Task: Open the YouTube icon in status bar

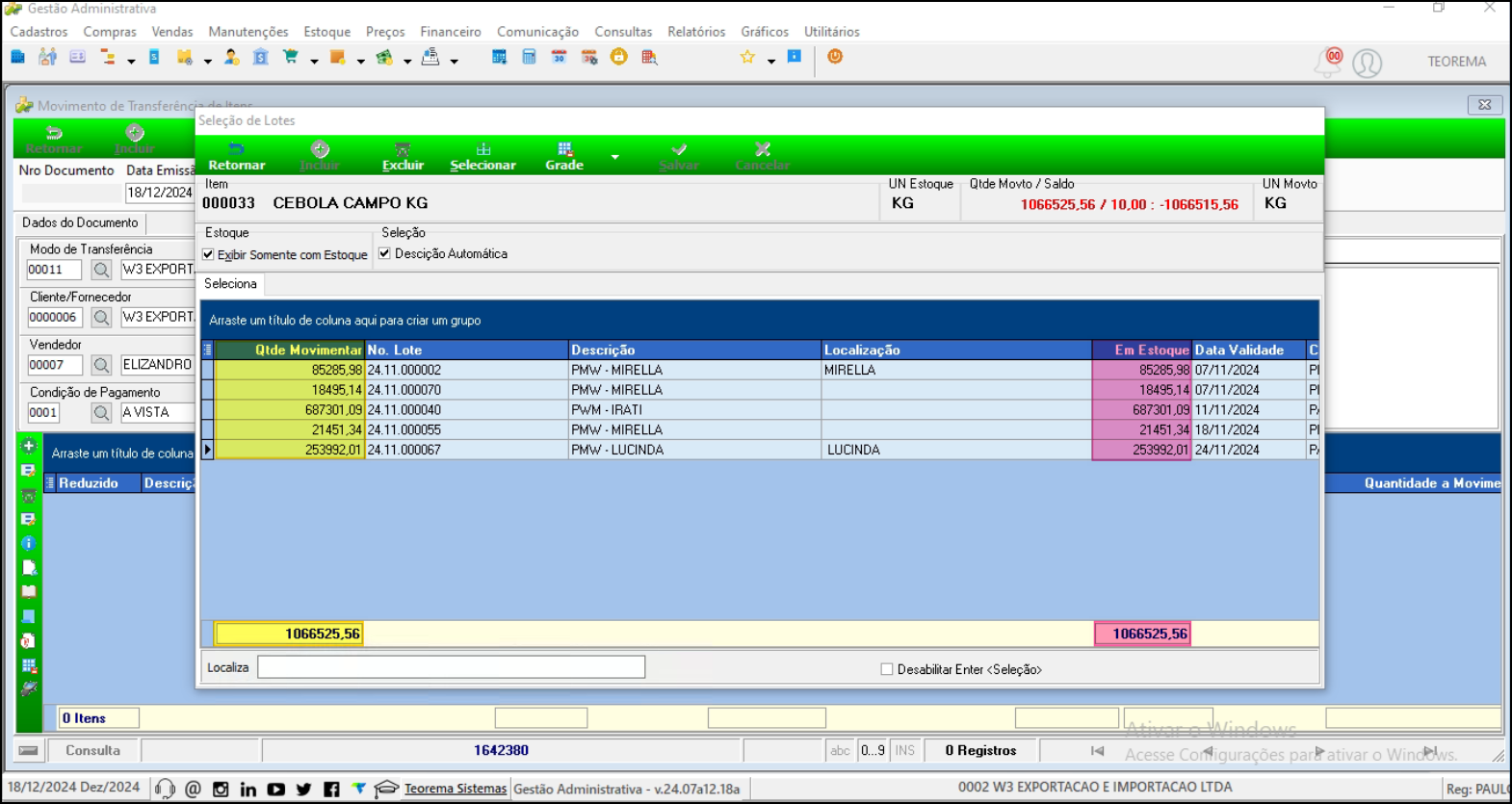Action: (275, 790)
